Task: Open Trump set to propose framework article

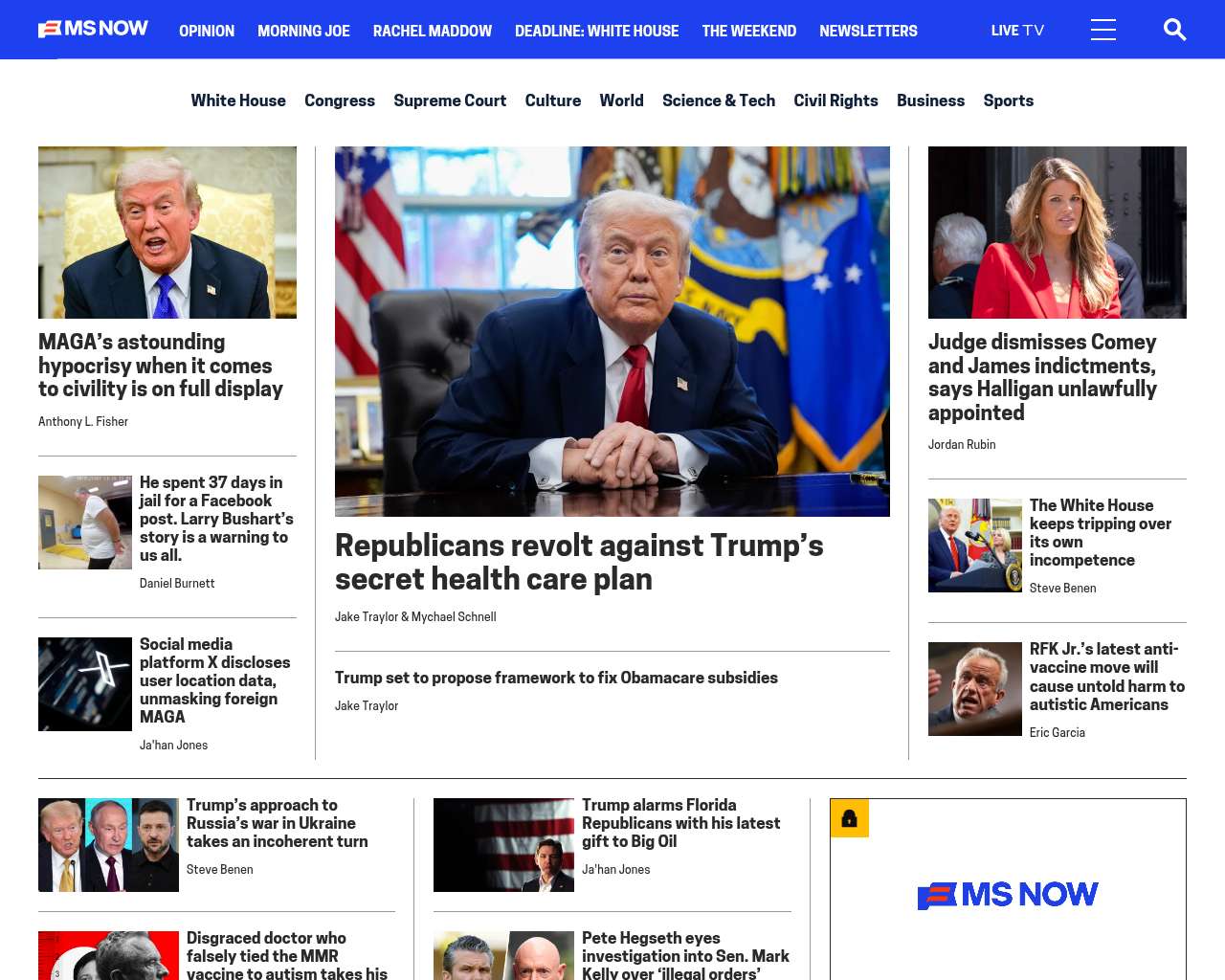Action: [x=556, y=678]
